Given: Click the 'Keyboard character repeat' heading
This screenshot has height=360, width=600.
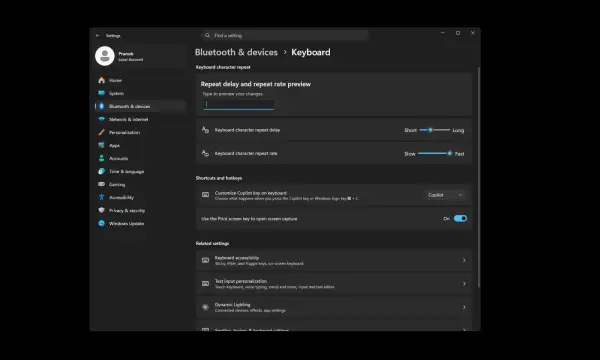Looking at the screenshot, I should pyautogui.click(x=223, y=67).
